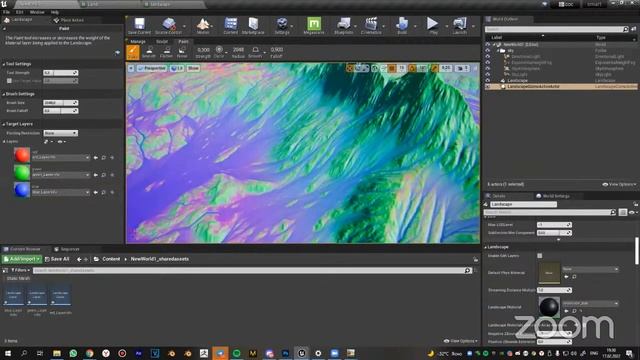Screen dimensions: 640x360
Task: Click the viewport camera speed button
Action: point(462,68)
